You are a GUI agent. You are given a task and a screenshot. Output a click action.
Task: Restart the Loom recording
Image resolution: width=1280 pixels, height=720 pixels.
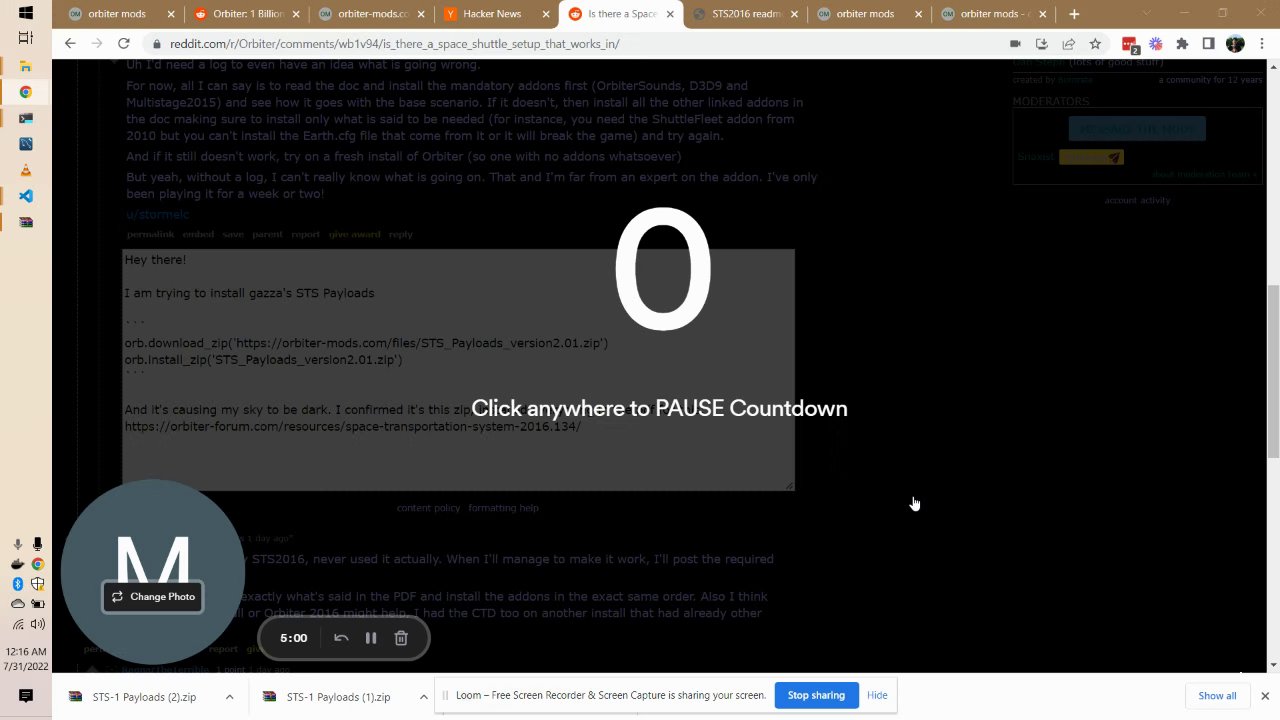tap(341, 638)
